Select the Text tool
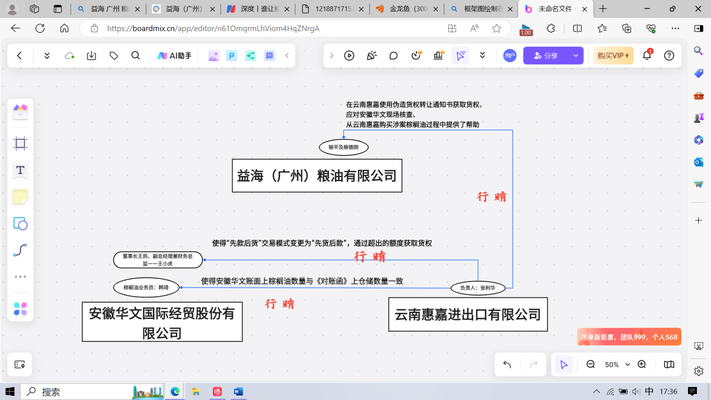Image resolution: width=711 pixels, height=400 pixels. (x=20, y=171)
